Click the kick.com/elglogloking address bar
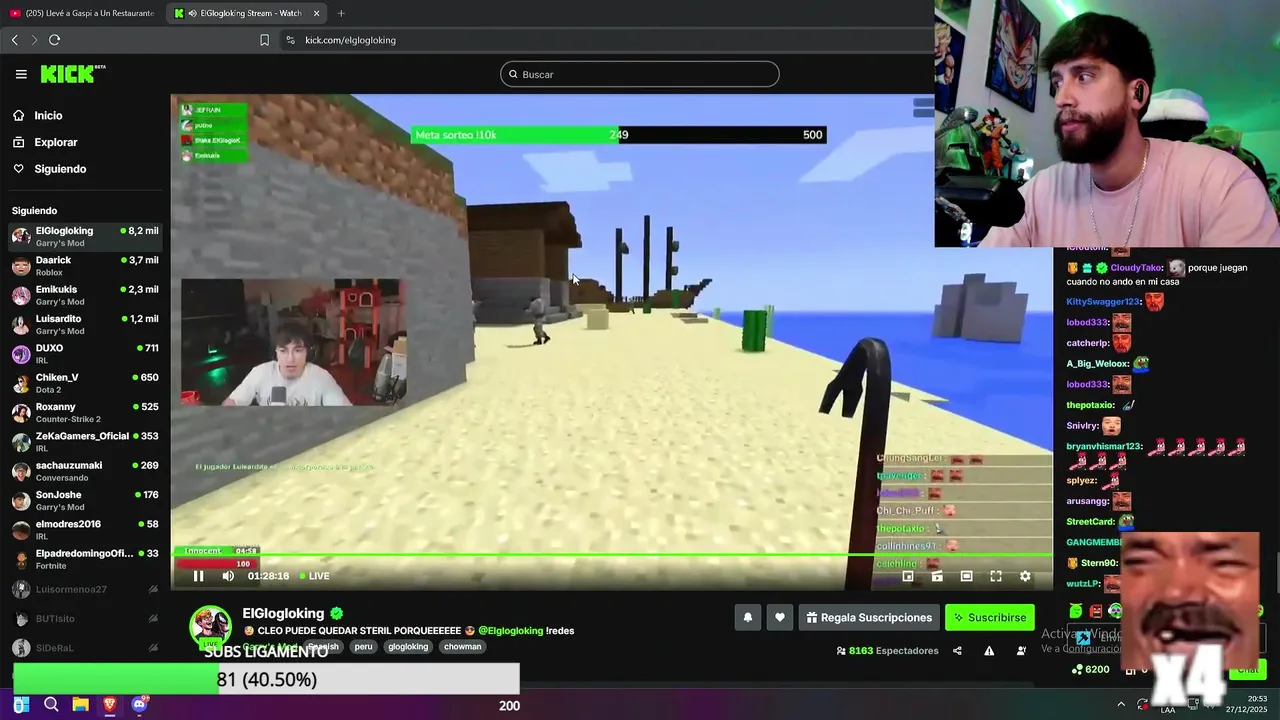Image resolution: width=1280 pixels, height=720 pixels. [x=350, y=40]
